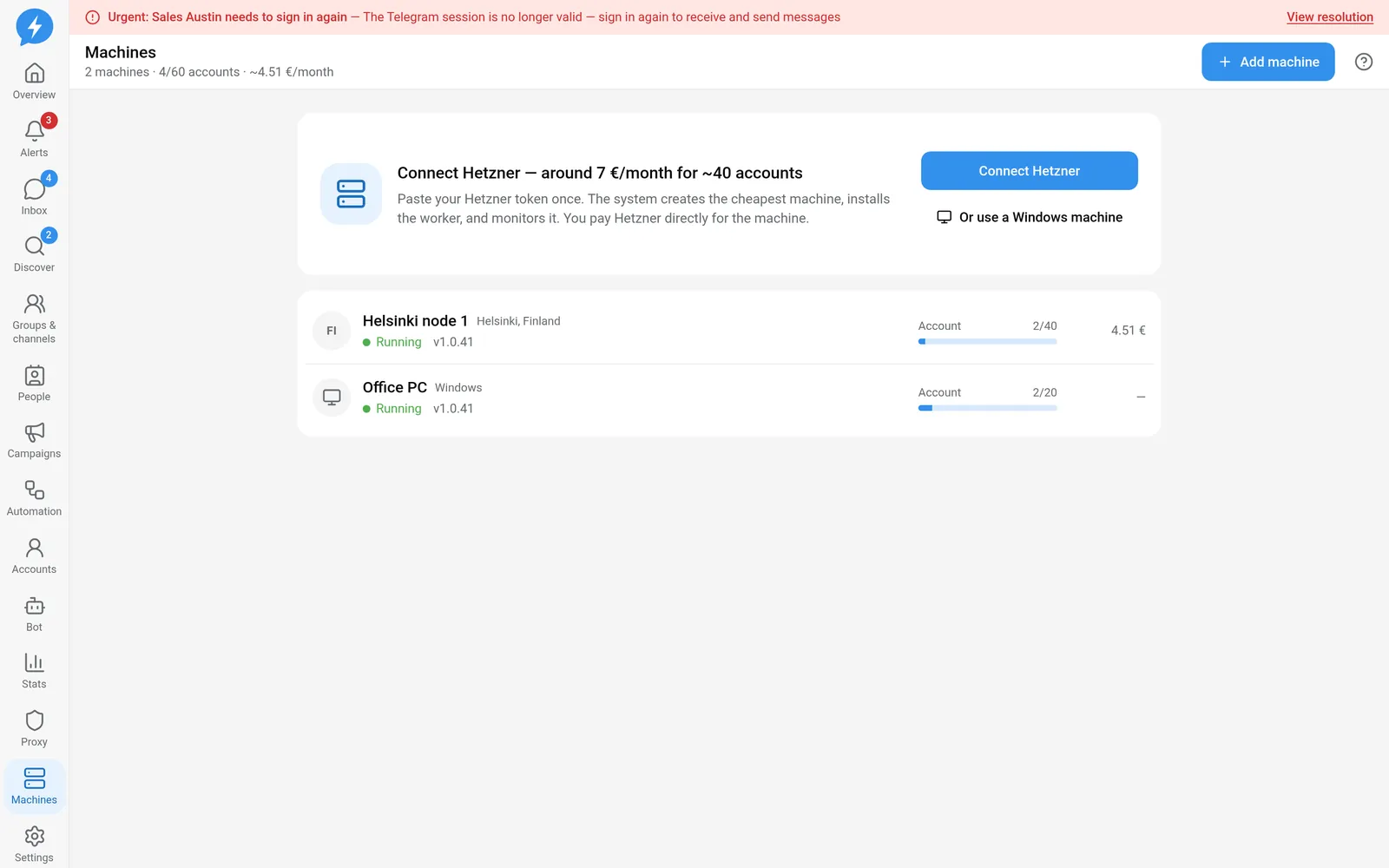Open the Office PC machine row
1389x868 pixels.
729,398
